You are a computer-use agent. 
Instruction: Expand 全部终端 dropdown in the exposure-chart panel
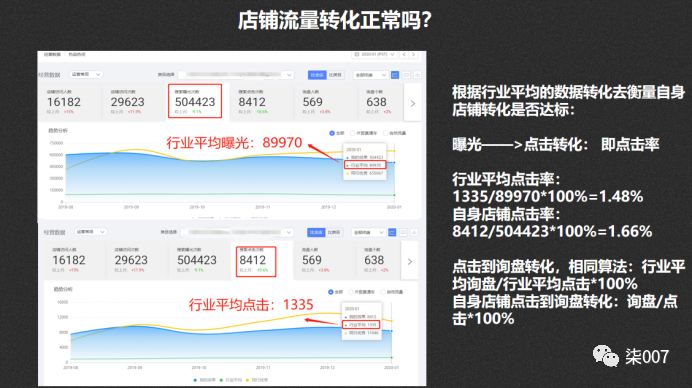click(x=370, y=75)
